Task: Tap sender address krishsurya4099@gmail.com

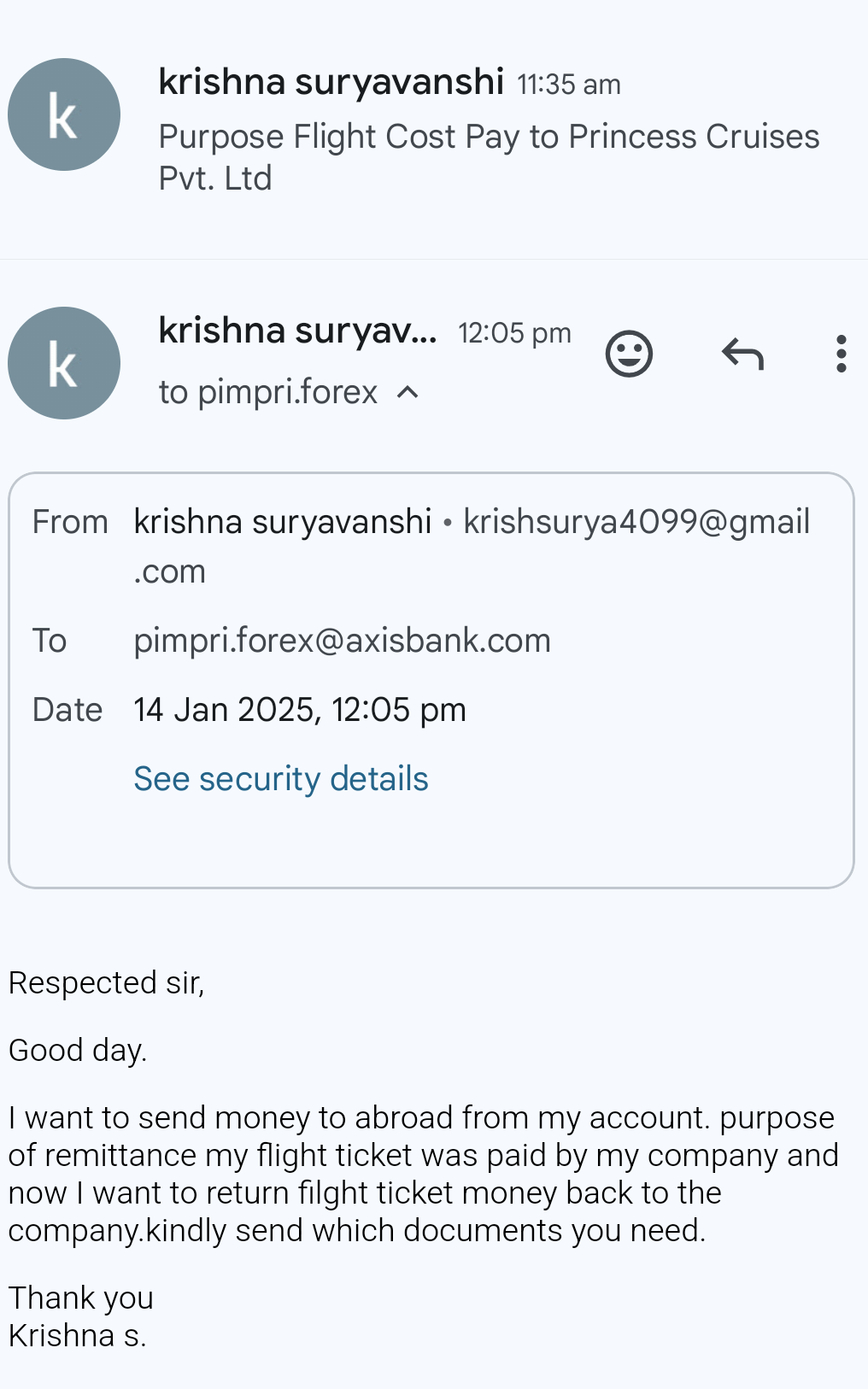Action: tap(636, 522)
